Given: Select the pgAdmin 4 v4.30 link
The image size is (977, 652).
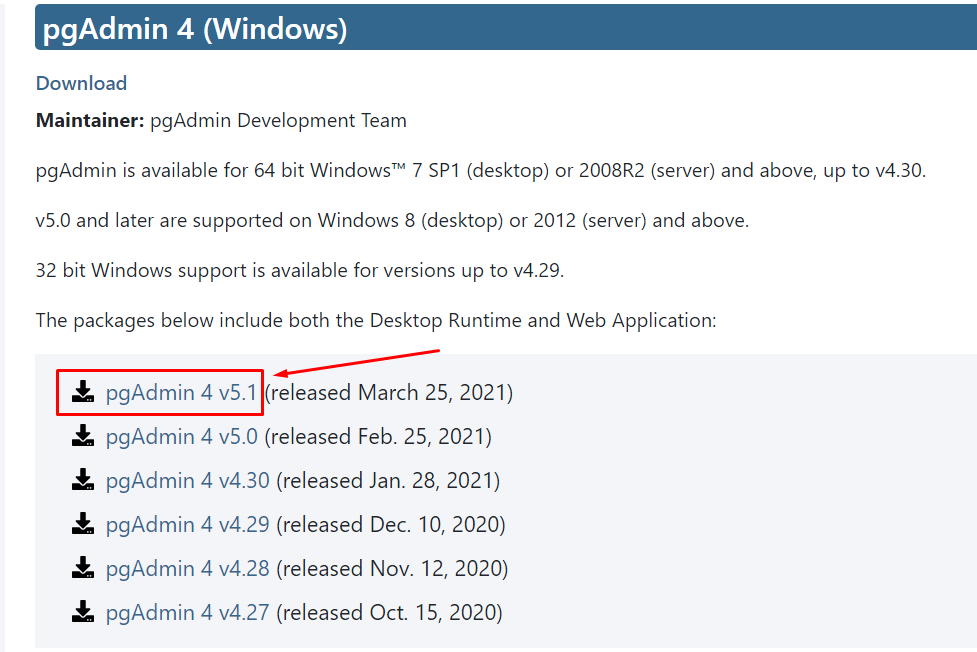Looking at the screenshot, I should (x=188, y=481).
